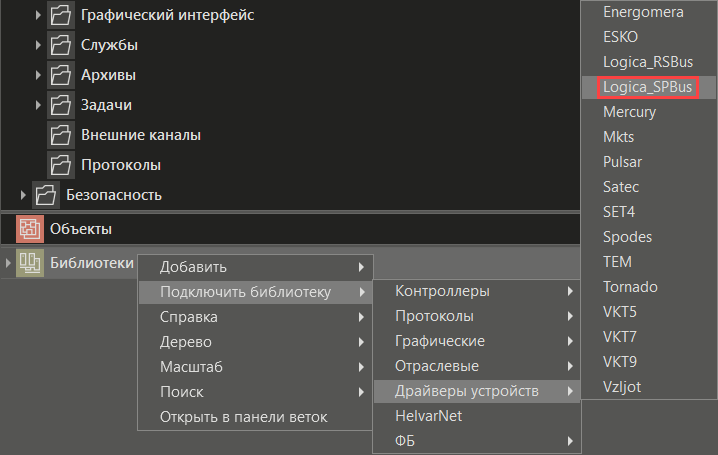Open the Добавить submenu arrow
The width and height of the screenshot is (718, 455).
(x=361, y=267)
